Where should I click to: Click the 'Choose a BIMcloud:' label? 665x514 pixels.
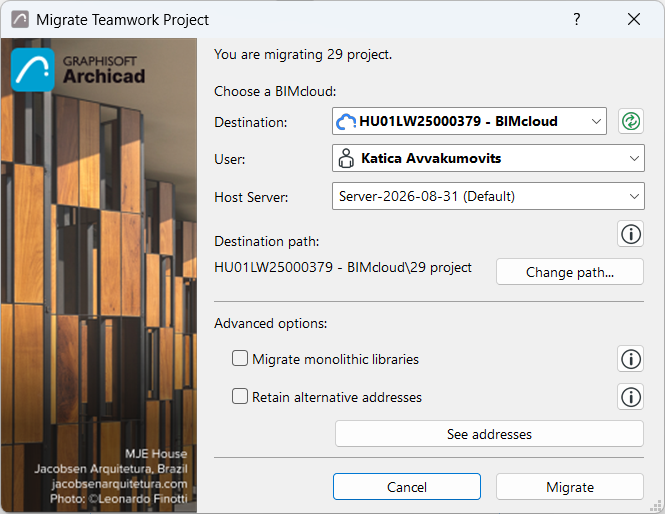(275, 91)
